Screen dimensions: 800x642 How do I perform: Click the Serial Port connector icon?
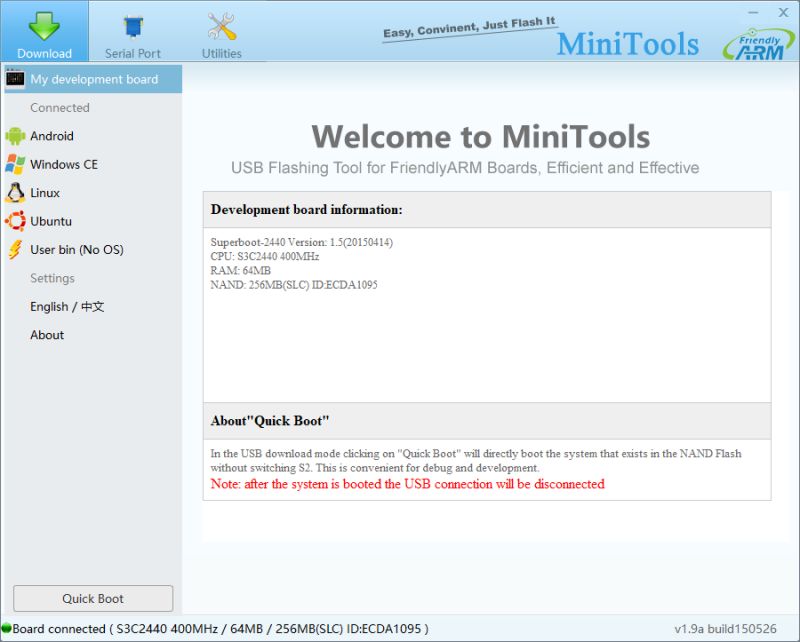click(x=133, y=27)
